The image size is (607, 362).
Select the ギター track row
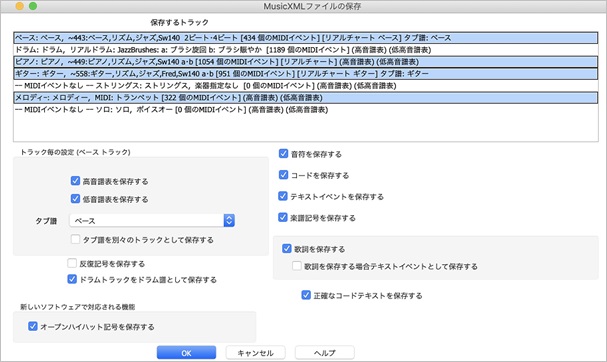tap(306, 74)
